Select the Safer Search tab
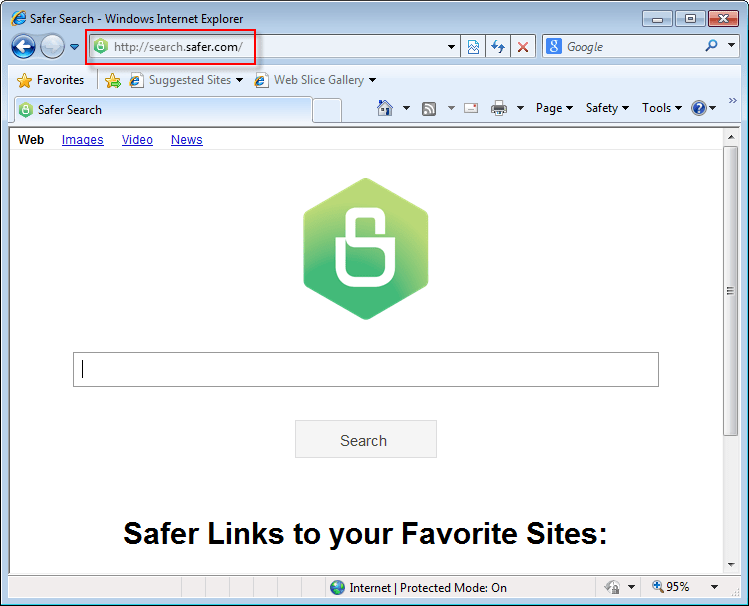 [163, 110]
